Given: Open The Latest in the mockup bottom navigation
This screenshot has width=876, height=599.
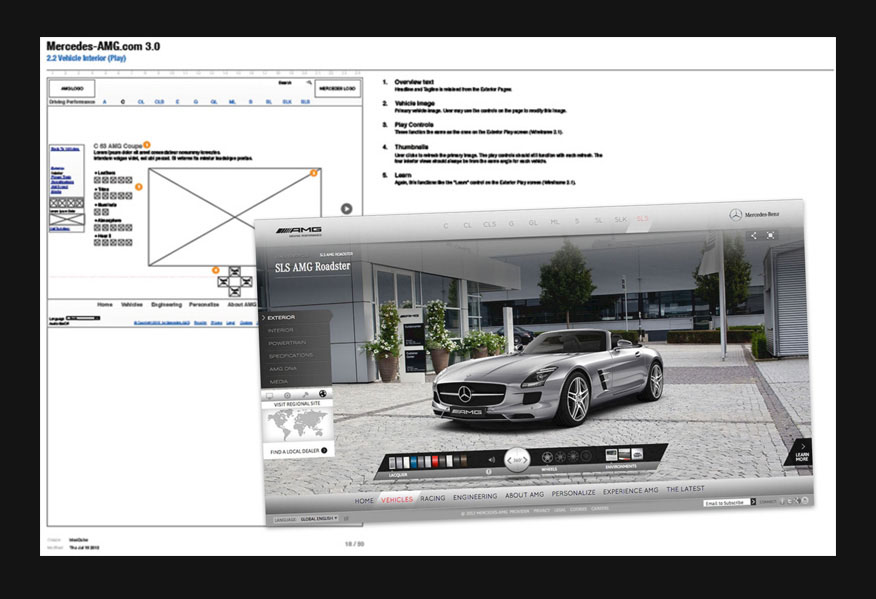Looking at the screenshot, I should click(685, 489).
